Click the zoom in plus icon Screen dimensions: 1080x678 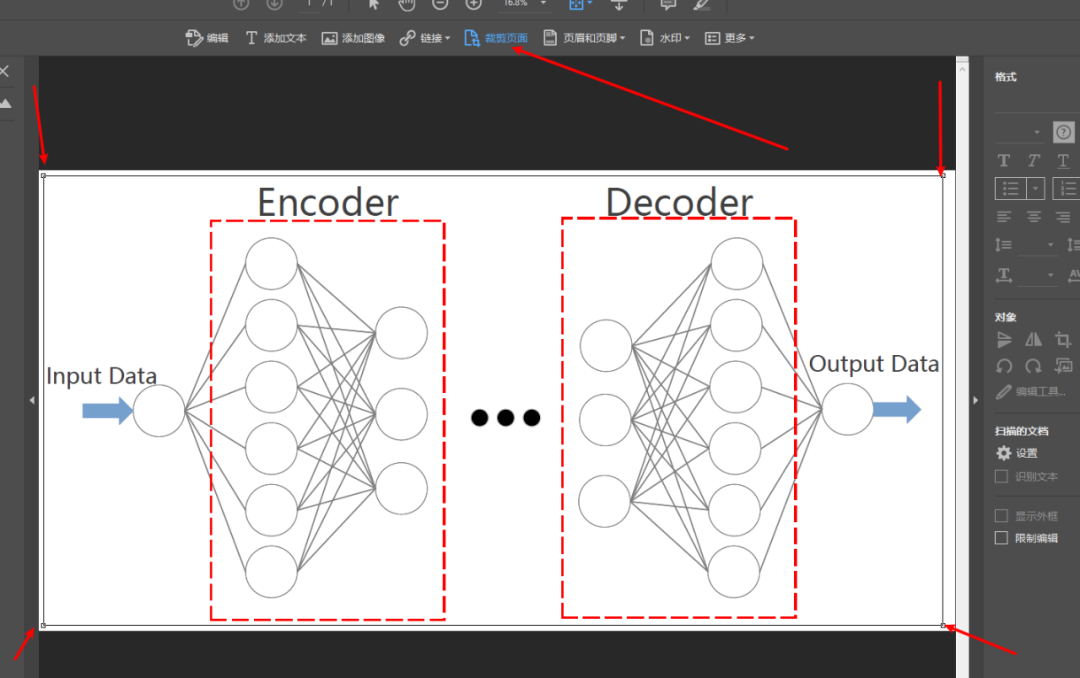coord(474,4)
